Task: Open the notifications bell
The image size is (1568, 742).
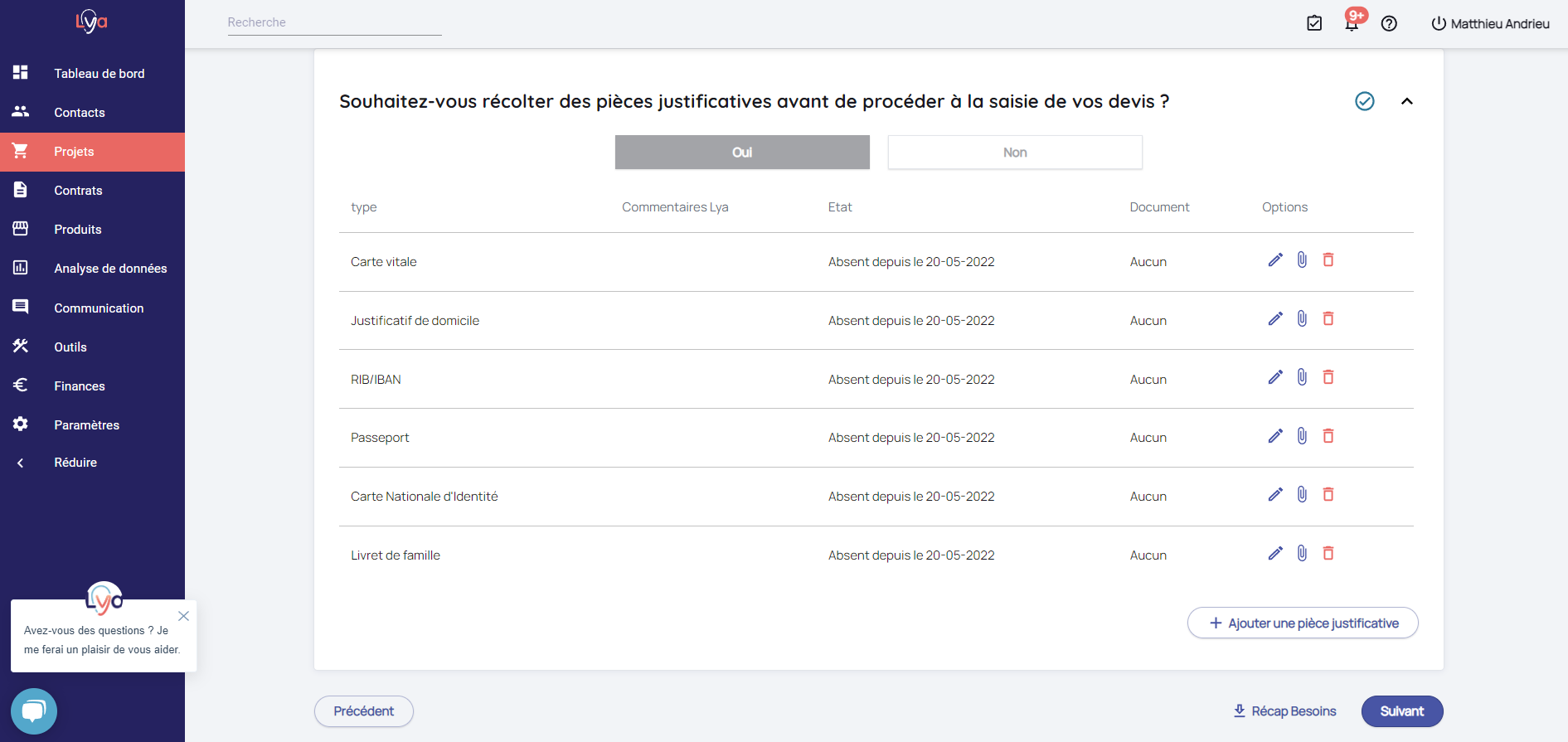Action: [1352, 23]
